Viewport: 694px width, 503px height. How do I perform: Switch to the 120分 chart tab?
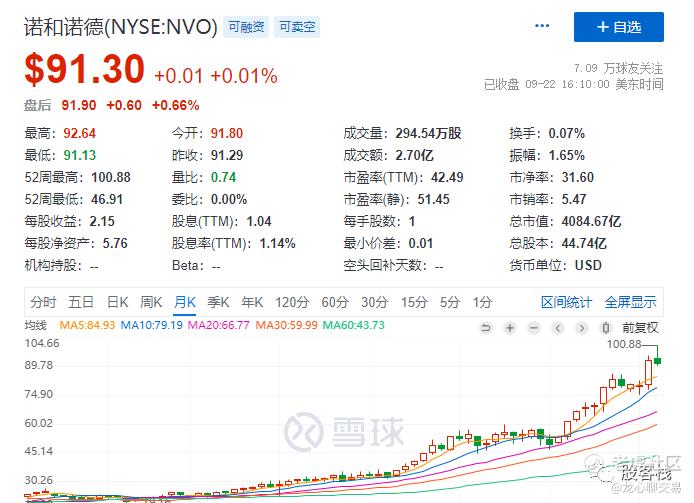(x=292, y=302)
